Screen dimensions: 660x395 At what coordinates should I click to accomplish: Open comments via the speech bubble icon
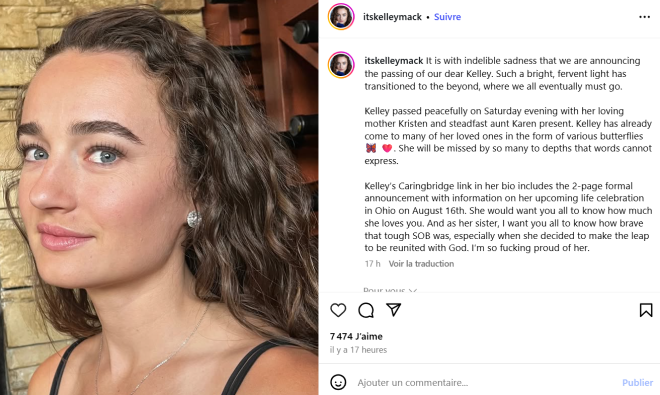click(366, 310)
